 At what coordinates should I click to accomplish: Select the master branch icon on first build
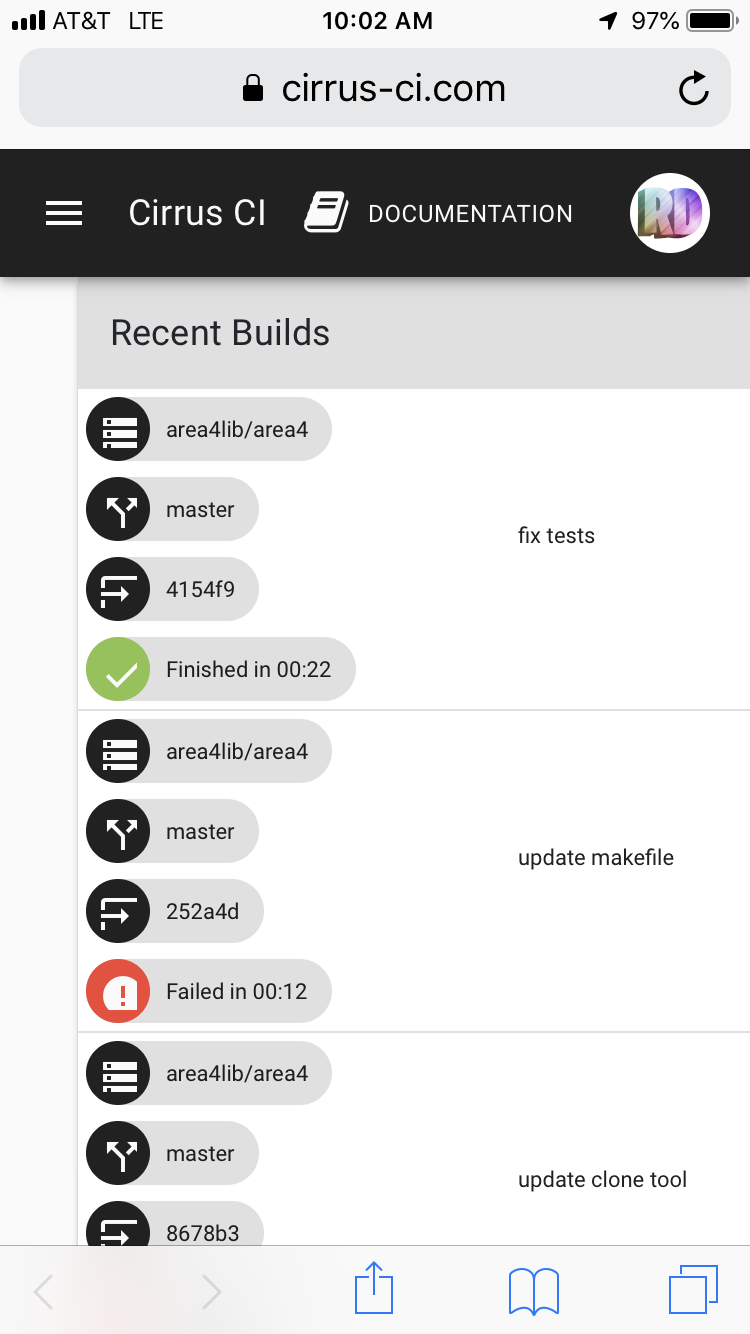click(x=118, y=508)
